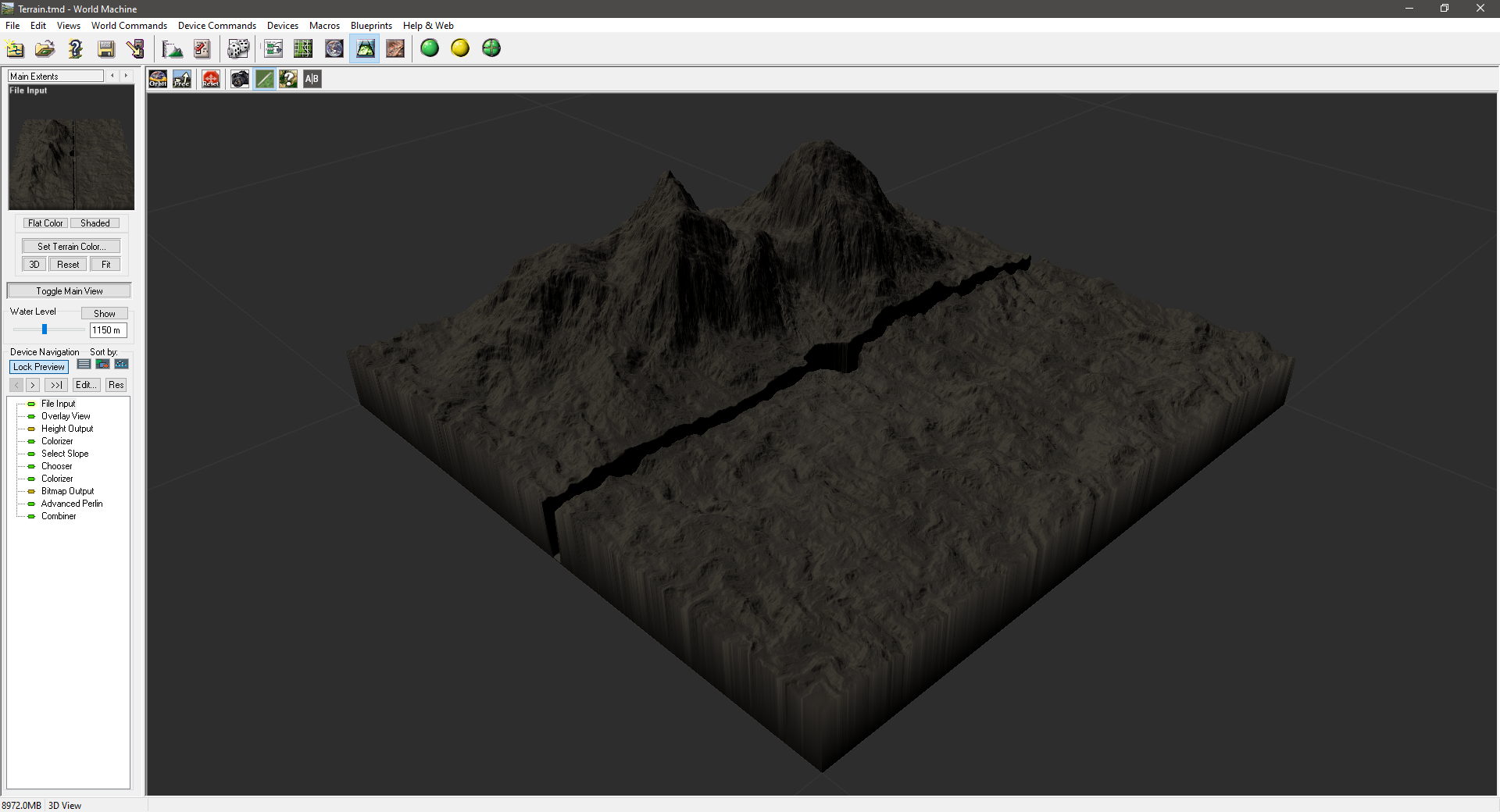The width and height of the screenshot is (1500, 812).
Task: Click the preview Reset button
Action: click(x=68, y=265)
